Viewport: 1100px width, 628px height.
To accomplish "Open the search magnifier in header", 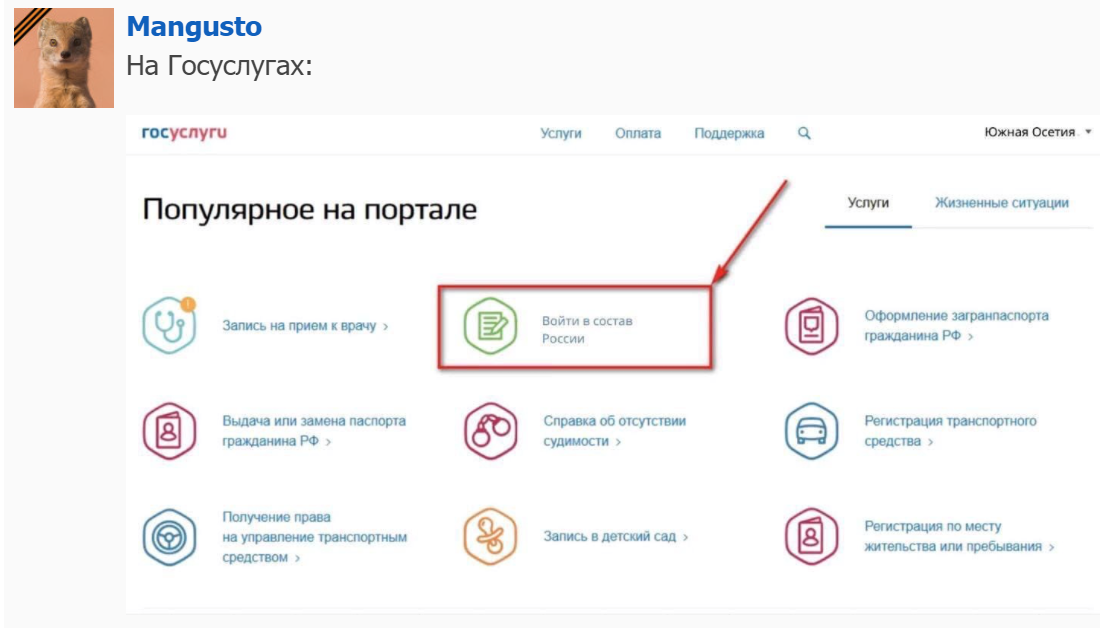I will click(x=804, y=133).
